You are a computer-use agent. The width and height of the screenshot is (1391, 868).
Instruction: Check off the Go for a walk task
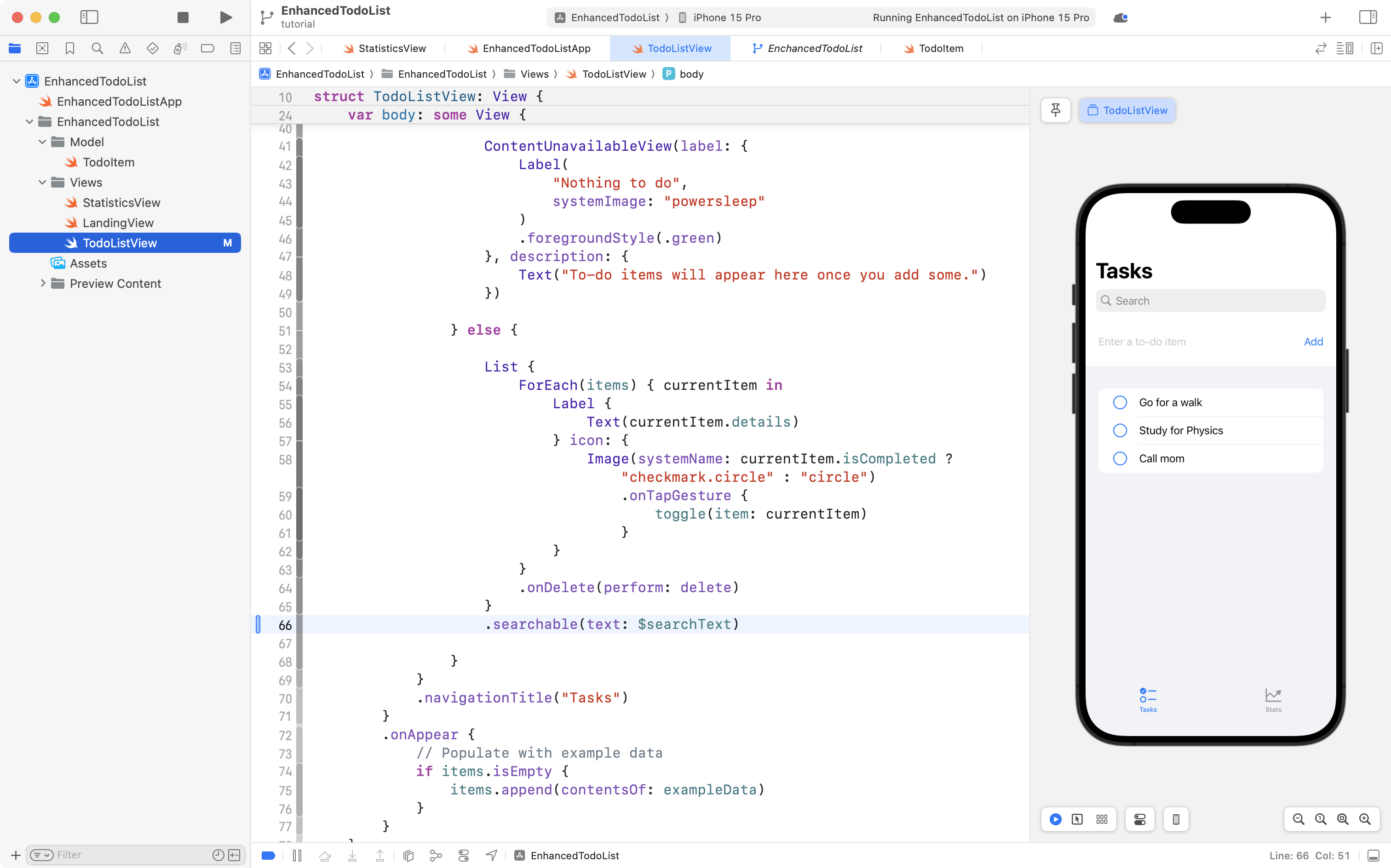coord(1120,402)
